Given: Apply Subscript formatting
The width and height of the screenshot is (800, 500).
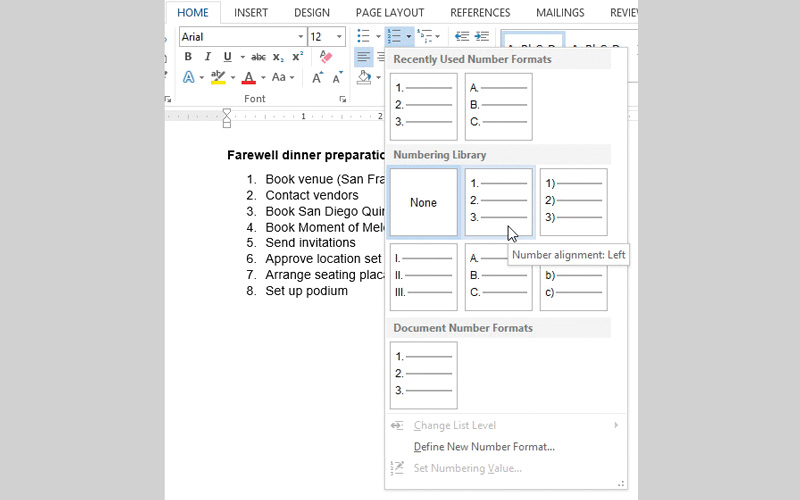Looking at the screenshot, I should [x=279, y=57].
